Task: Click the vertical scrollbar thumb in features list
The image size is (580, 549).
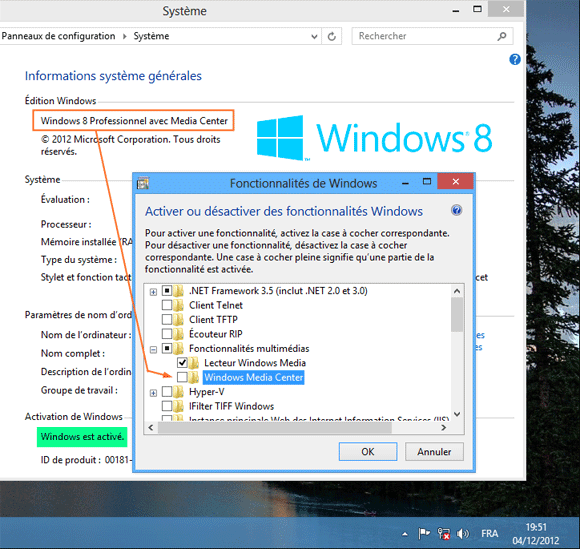Action: [457, 314]
